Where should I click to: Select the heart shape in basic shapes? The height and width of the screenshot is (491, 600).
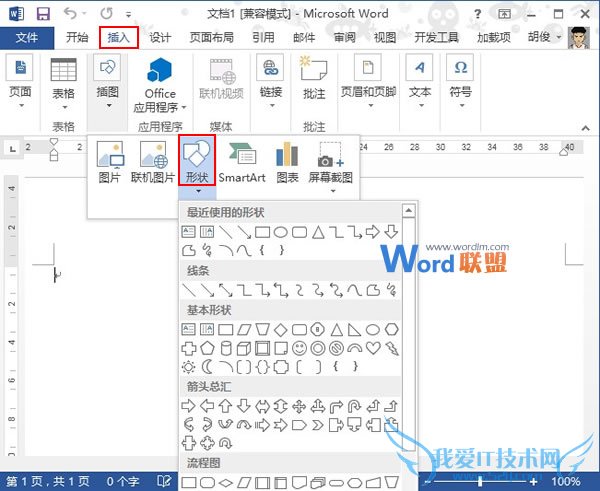373,348
